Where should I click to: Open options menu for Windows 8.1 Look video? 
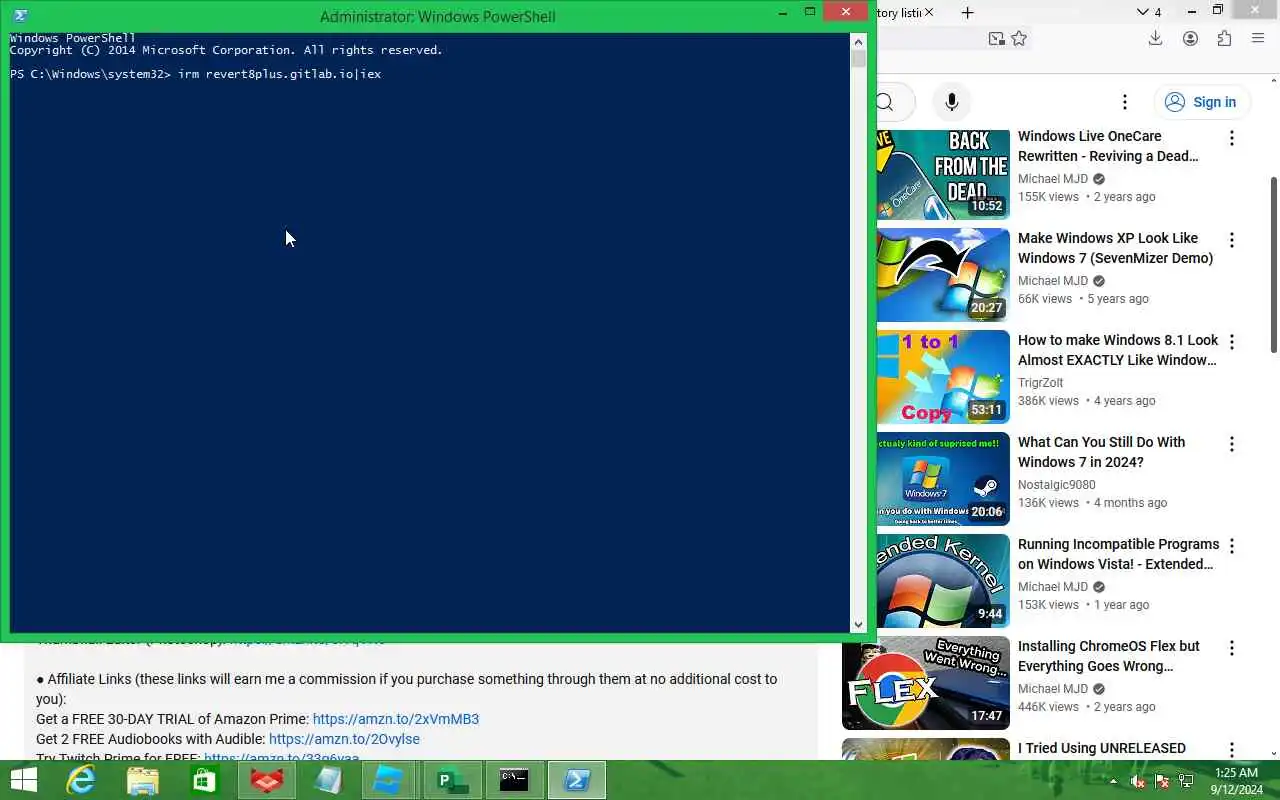[1232, 342]
